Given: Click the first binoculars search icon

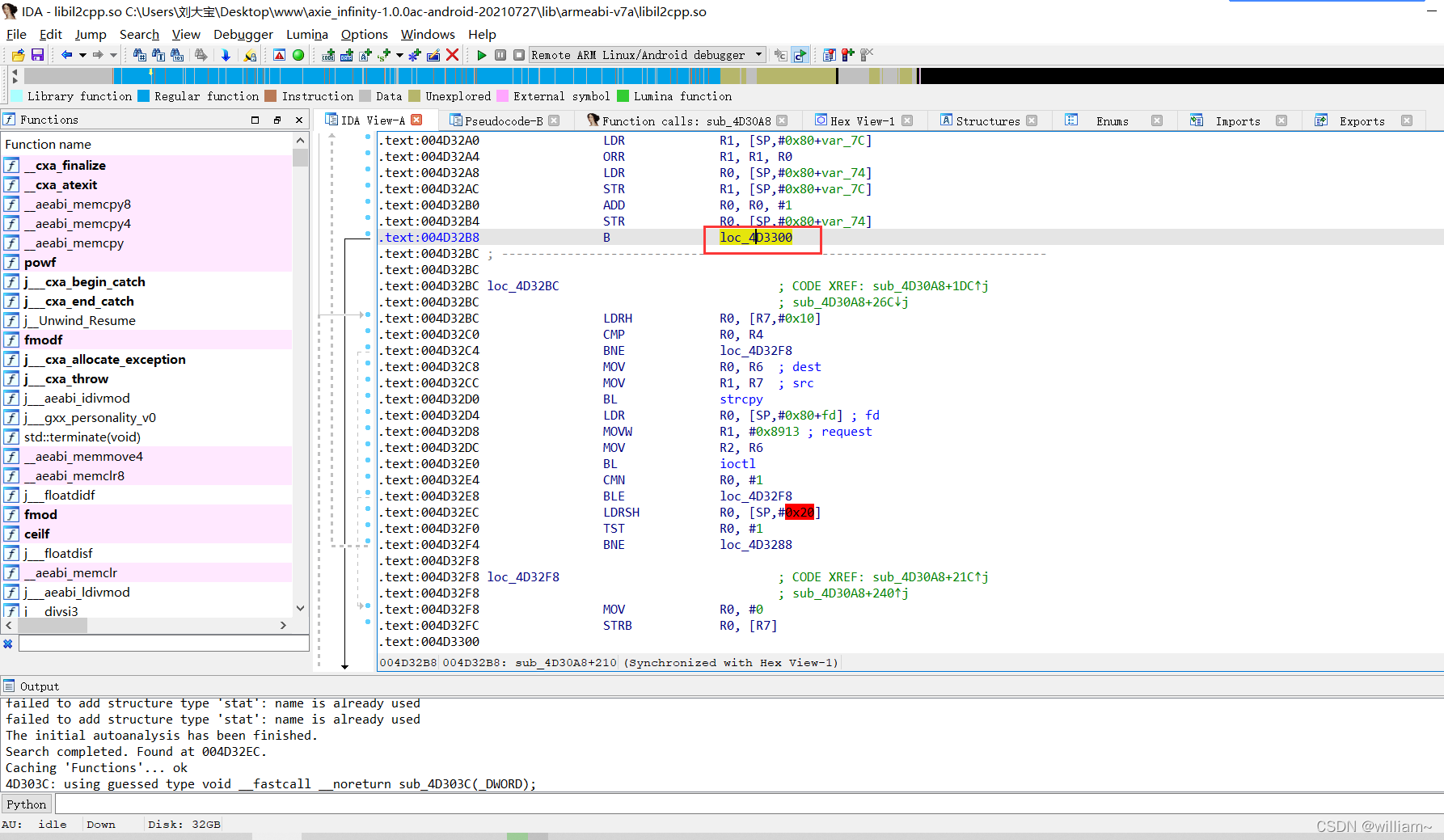Looking at the screenshot, I should pos(139,55).
